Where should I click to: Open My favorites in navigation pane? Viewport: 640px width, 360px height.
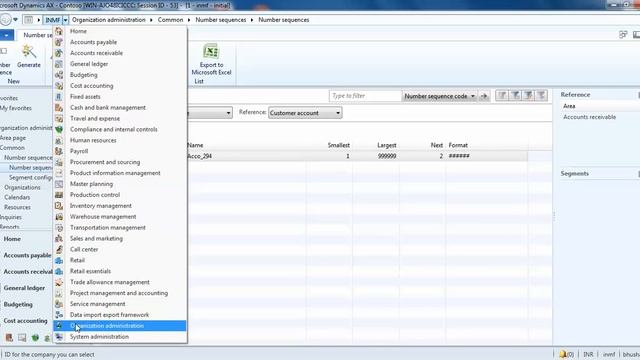pyautogui.click(x=16, y=108)
